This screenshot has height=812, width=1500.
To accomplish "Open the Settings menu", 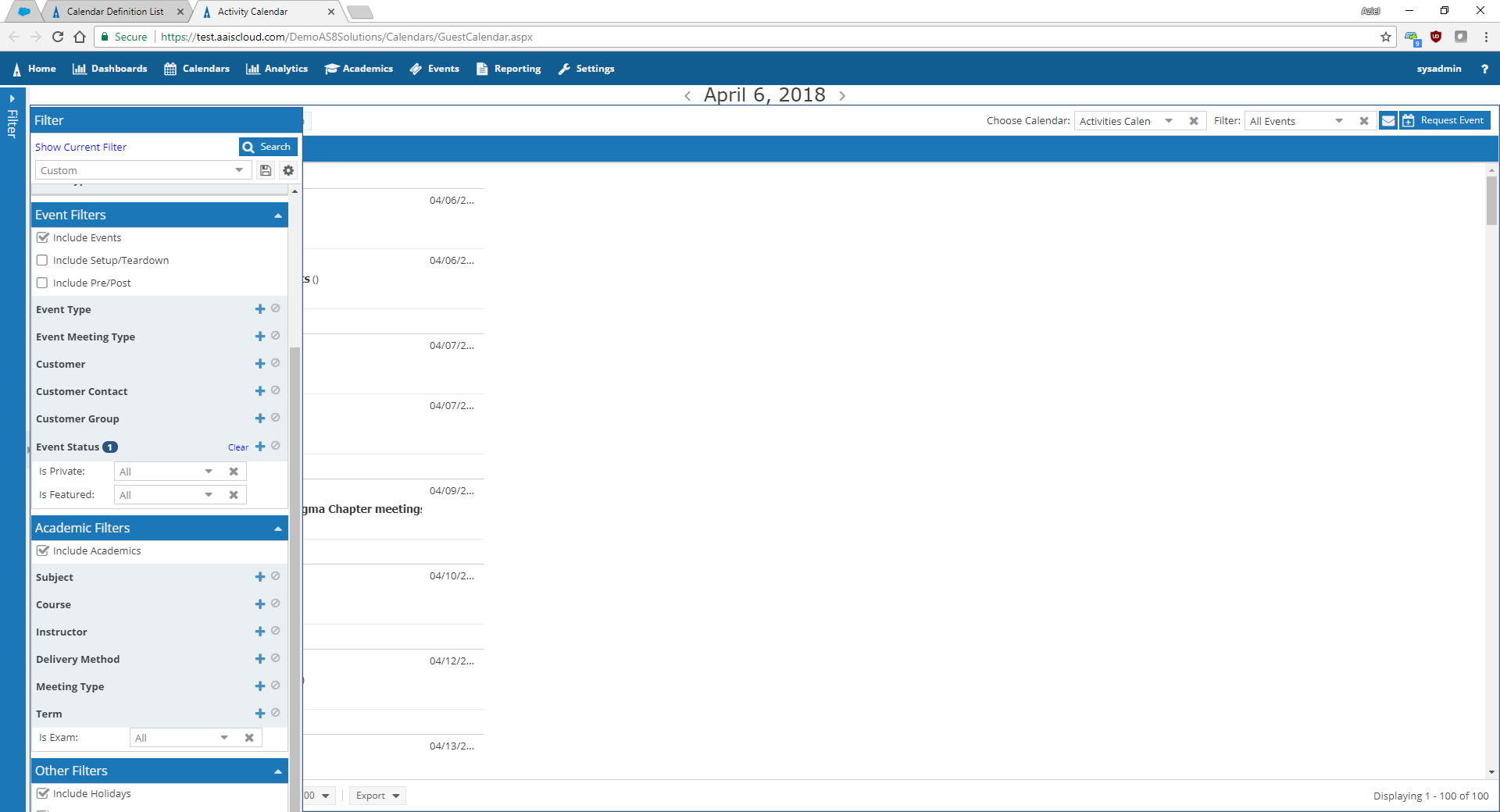I will coord(586,69).
